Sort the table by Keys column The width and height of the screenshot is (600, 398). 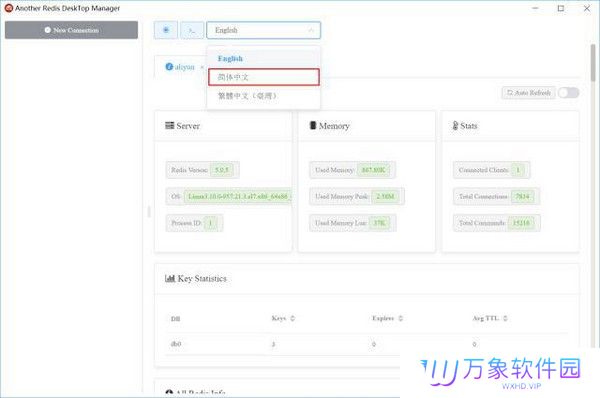[292, 318]
